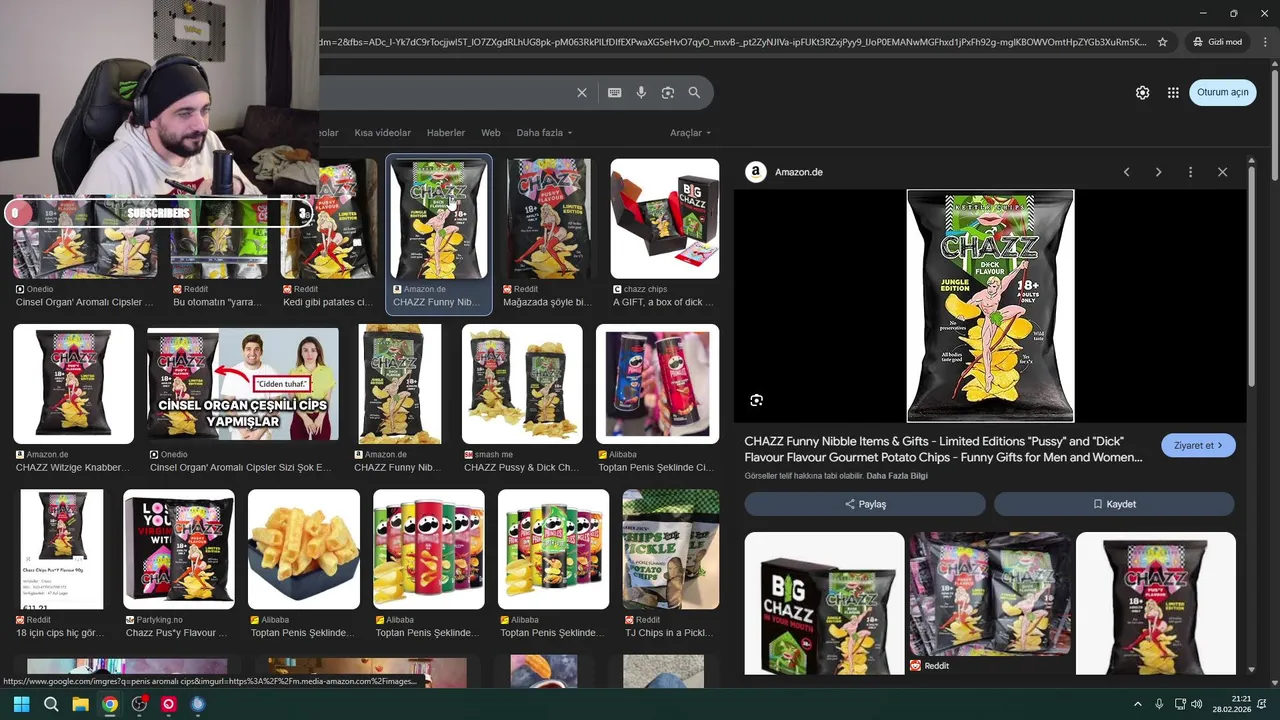The image size is (1280, 720).
Task: Show next image in preview panel
Action: pos(1158,172)
